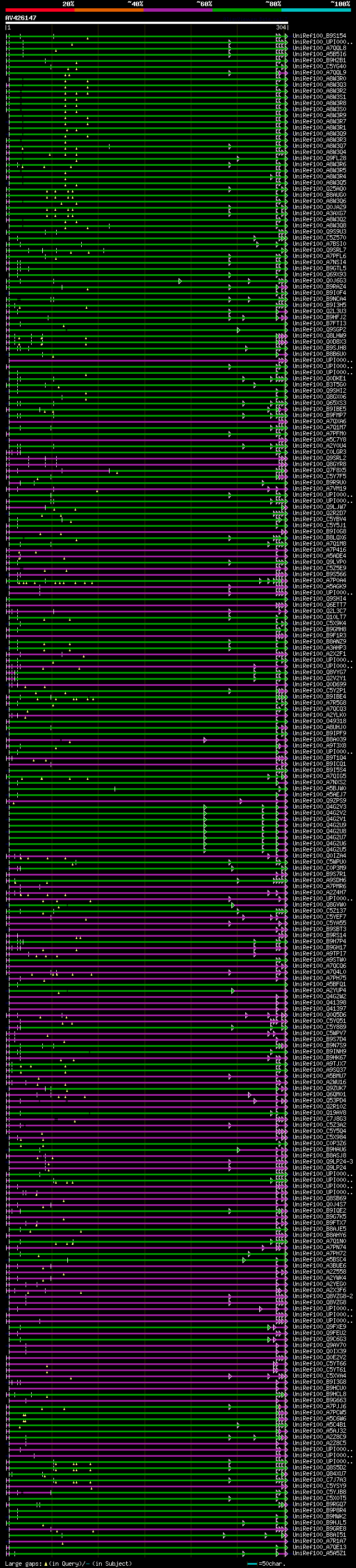Select the UniRef100_Q8VZG8-2 label
The height and width of the screenshot is (1568, 356).
point(323,1297)
